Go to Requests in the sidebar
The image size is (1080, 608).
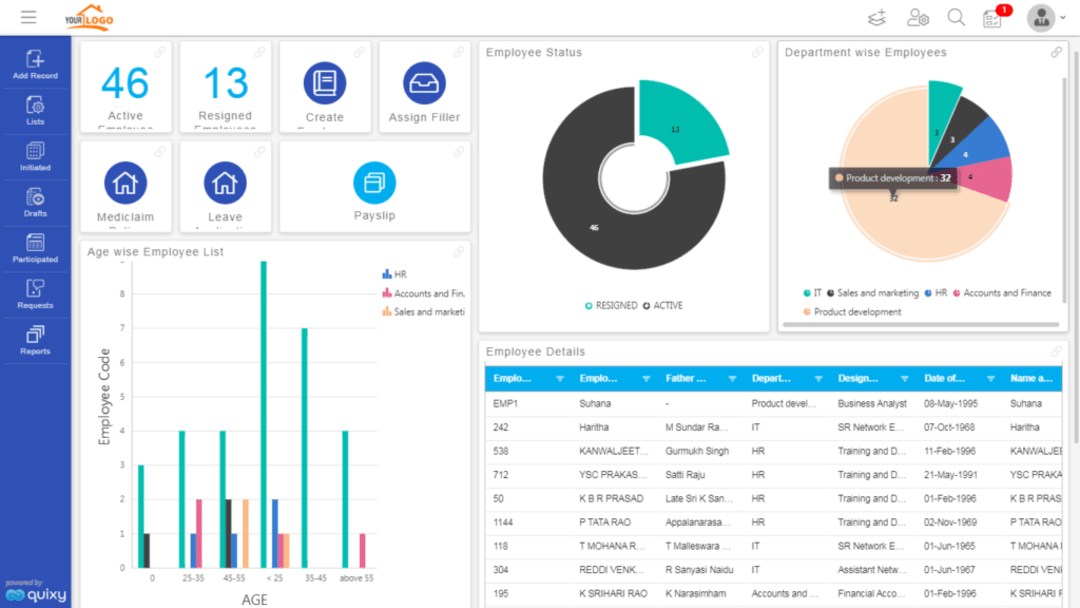(x=35, y=294)
